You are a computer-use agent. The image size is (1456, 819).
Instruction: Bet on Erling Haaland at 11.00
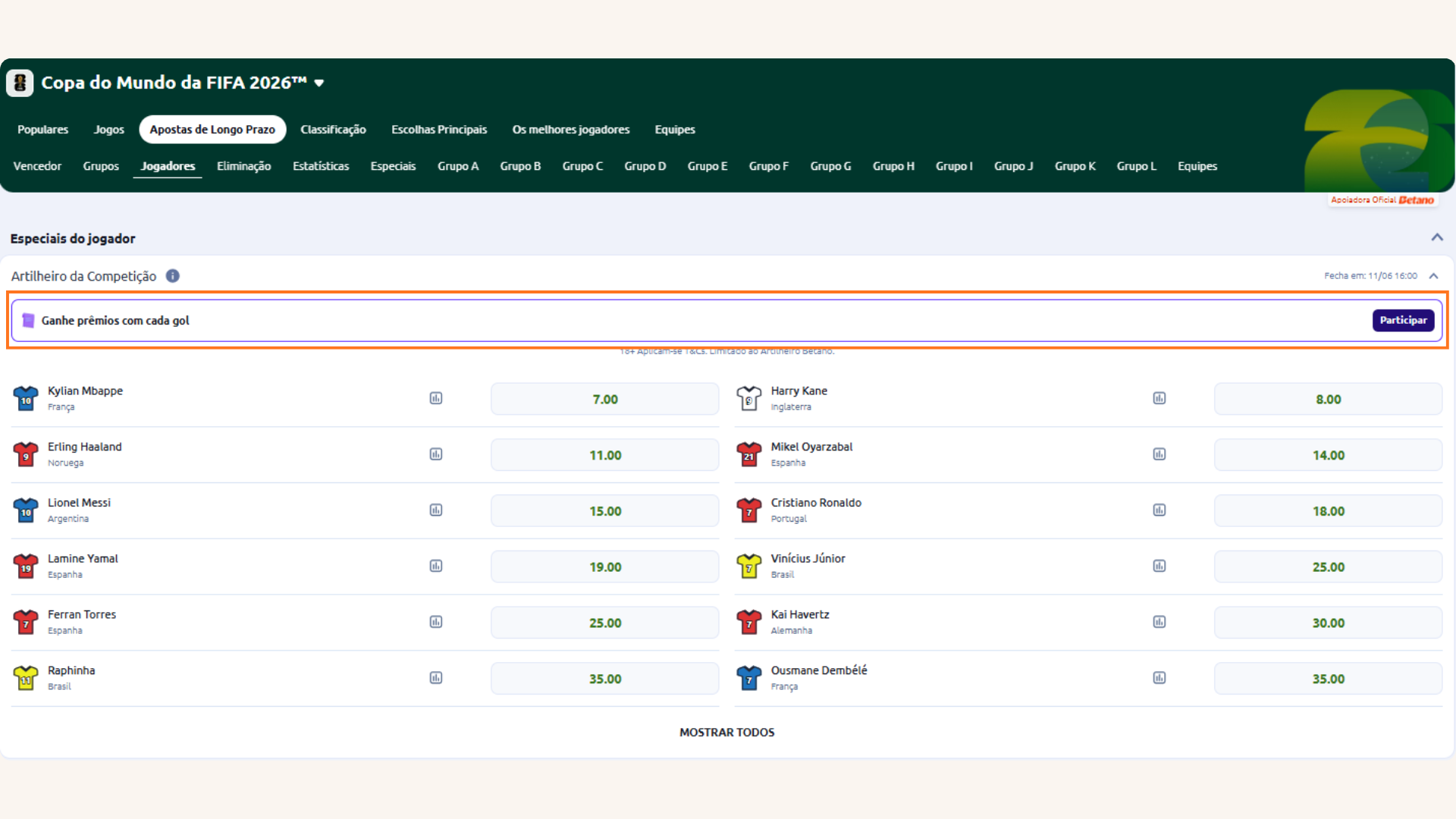(605, 455)
